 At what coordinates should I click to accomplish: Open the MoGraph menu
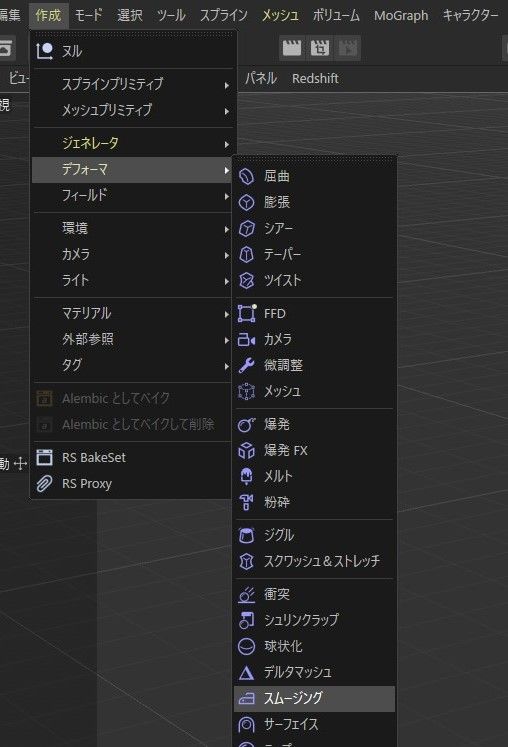(401, 15)
